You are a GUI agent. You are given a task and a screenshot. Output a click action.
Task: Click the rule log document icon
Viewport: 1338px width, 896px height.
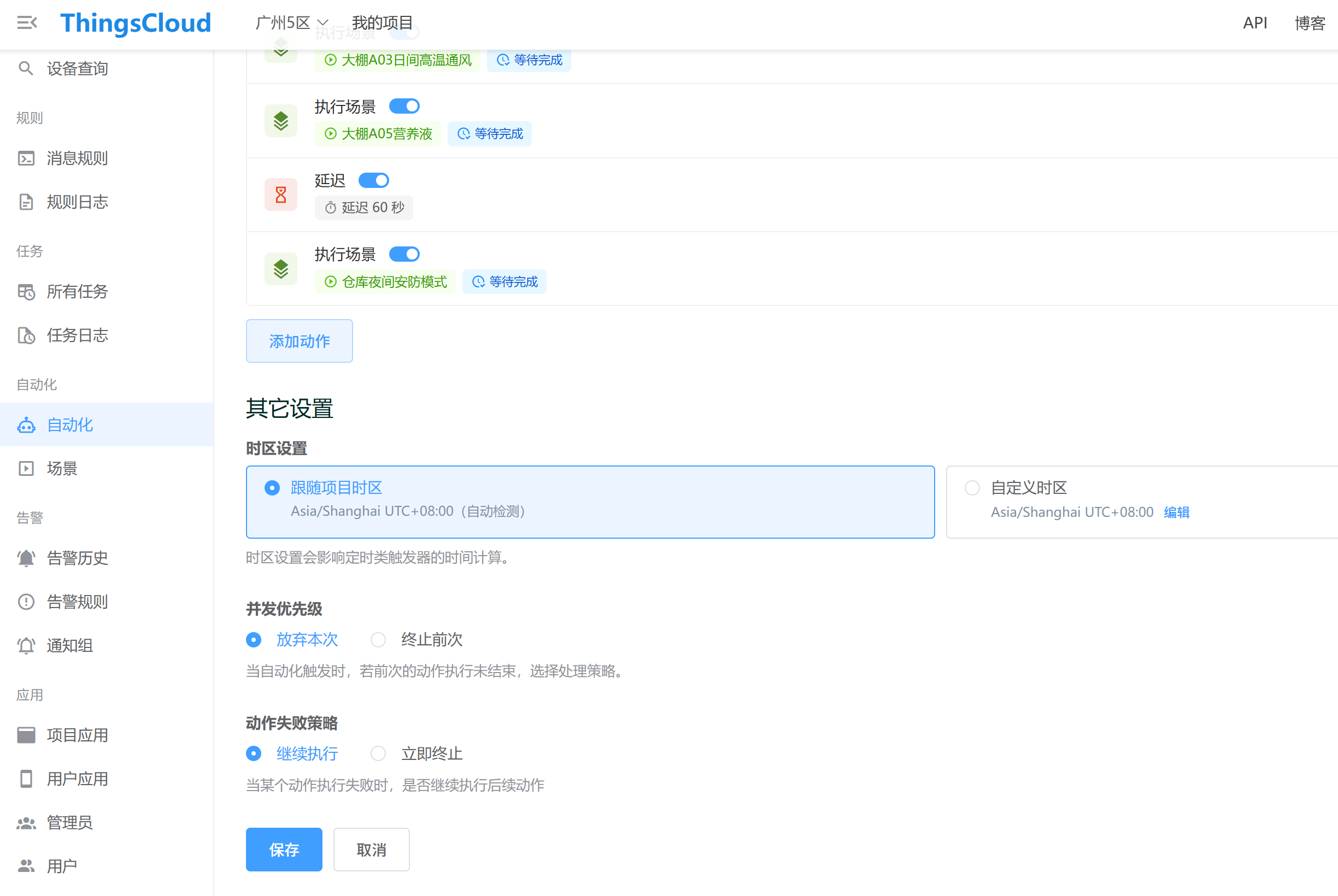pos(26,202)
